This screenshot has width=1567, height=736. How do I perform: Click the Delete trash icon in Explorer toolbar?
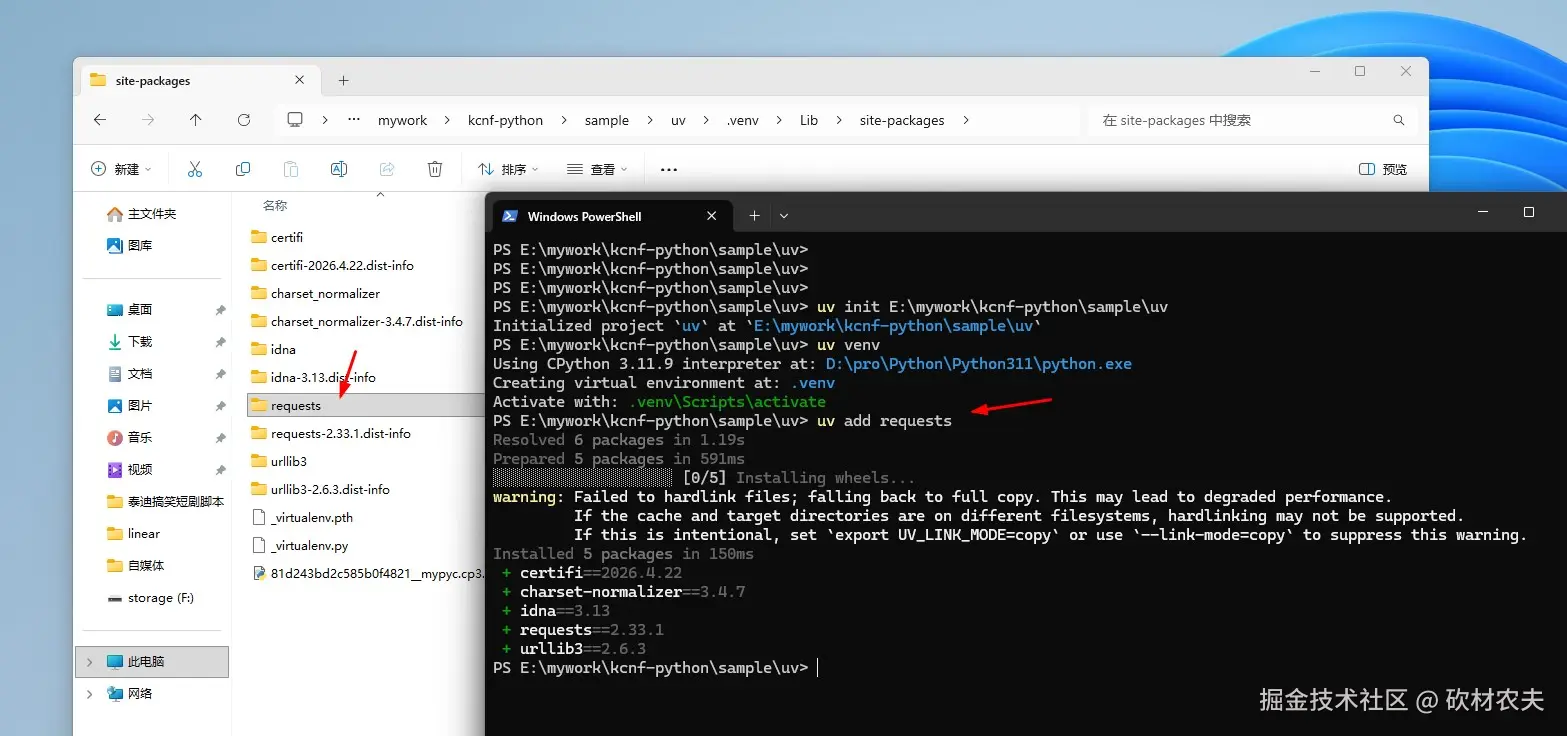pyautogui.click(x=435, y=169)
